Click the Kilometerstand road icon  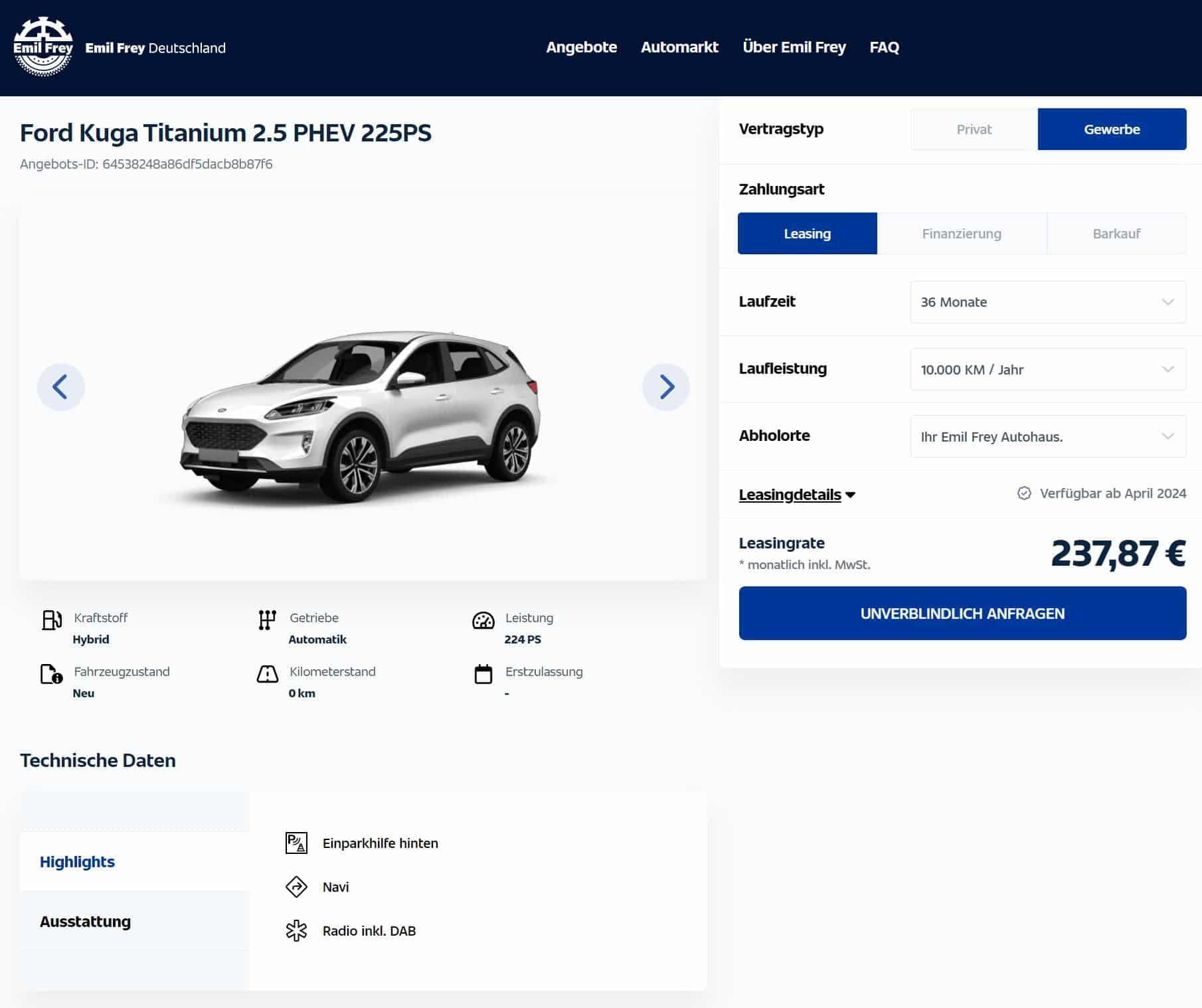(x=267, y=673)
